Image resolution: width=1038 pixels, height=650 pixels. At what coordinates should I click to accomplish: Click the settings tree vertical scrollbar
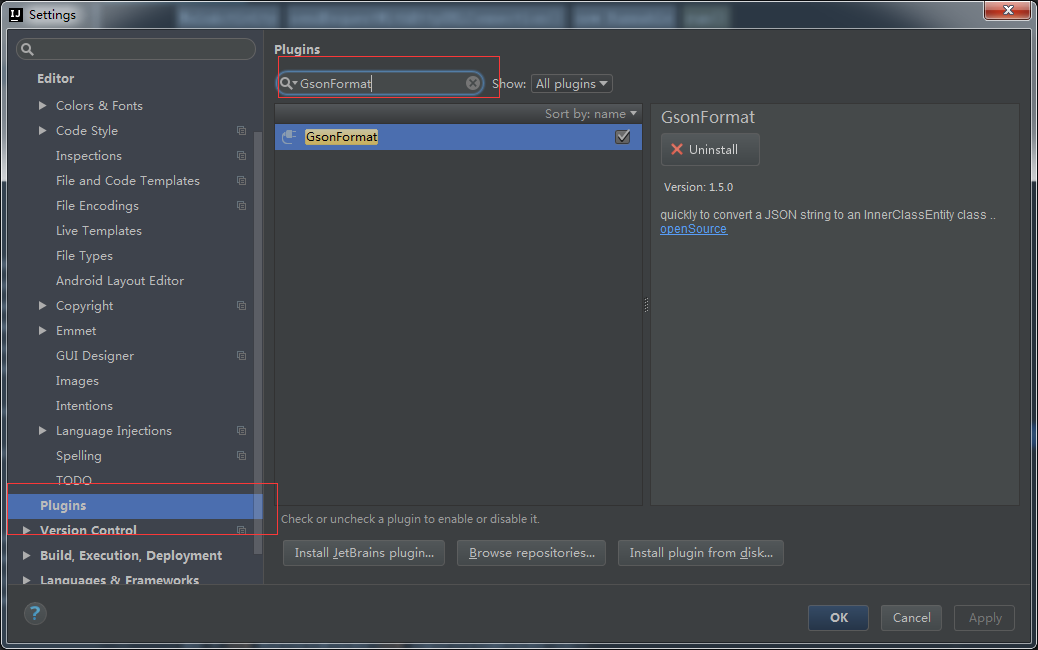[258, 343]
